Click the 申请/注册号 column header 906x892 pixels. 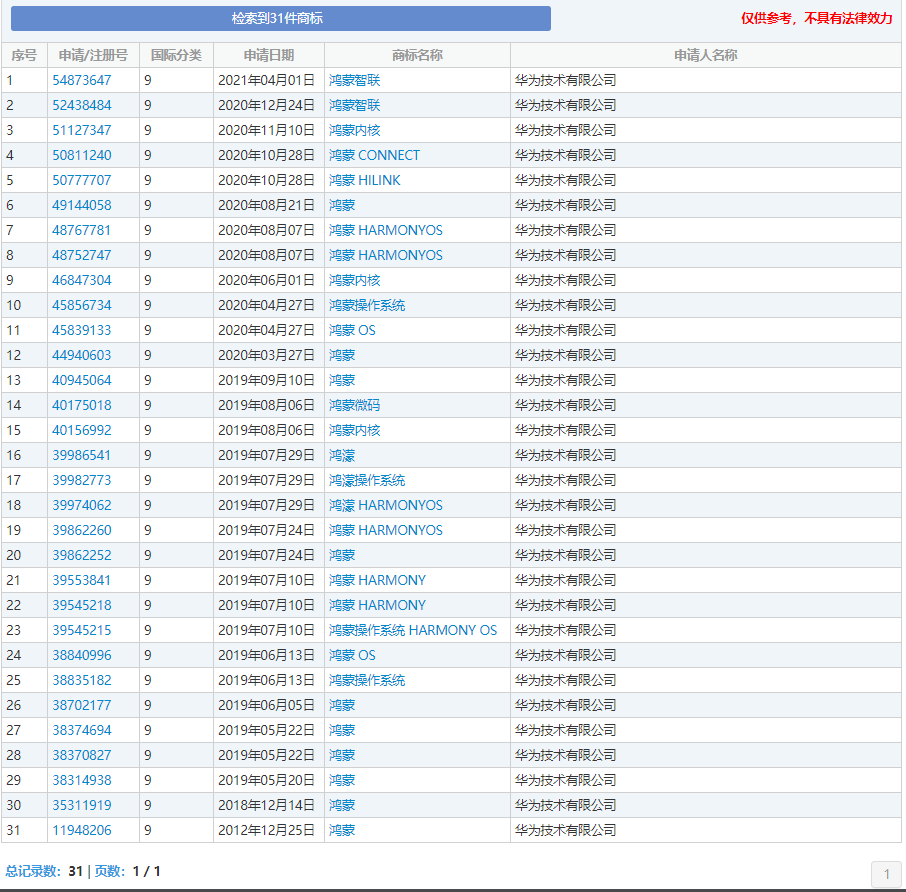point(93,55)
